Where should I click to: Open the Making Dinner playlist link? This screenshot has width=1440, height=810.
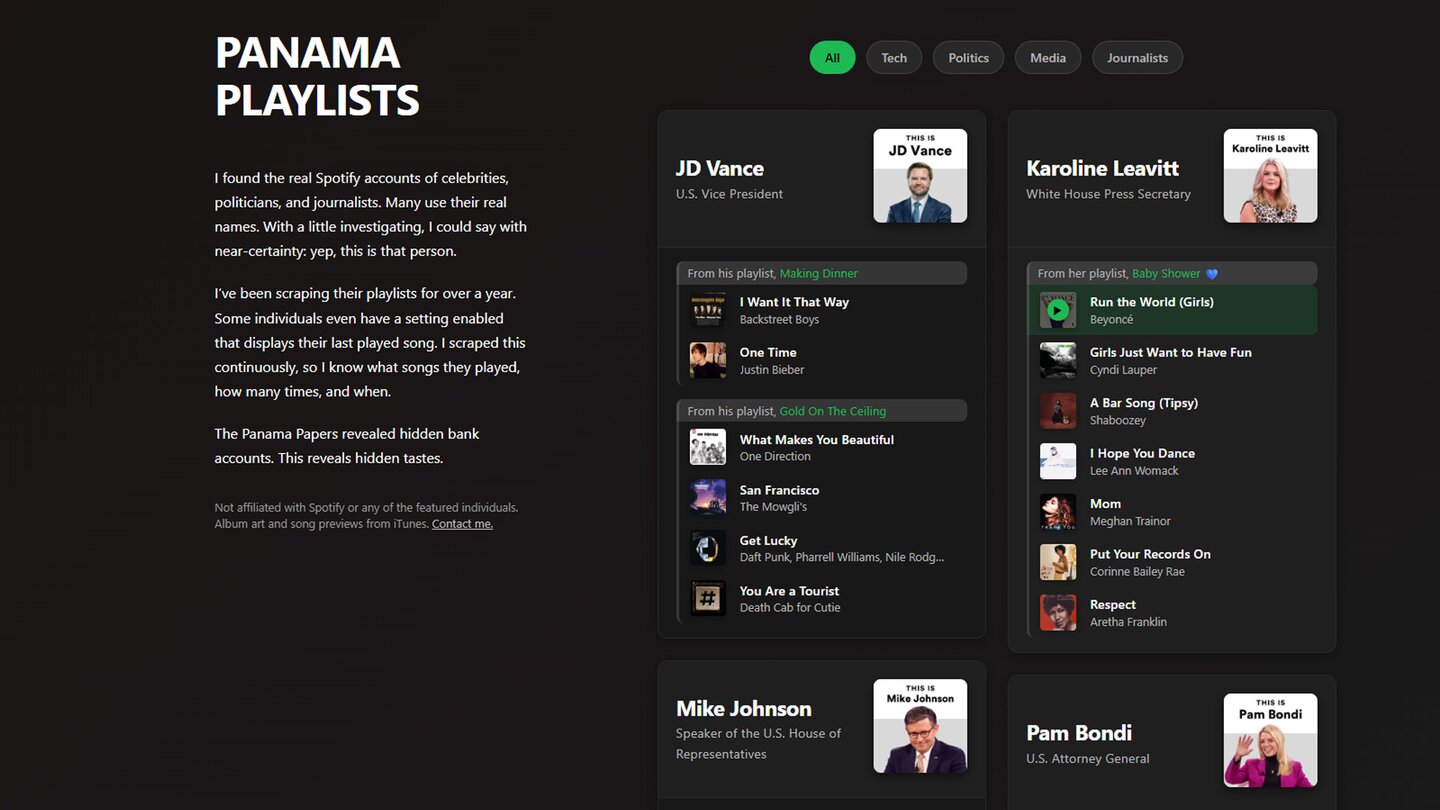[x=818, y=274]
